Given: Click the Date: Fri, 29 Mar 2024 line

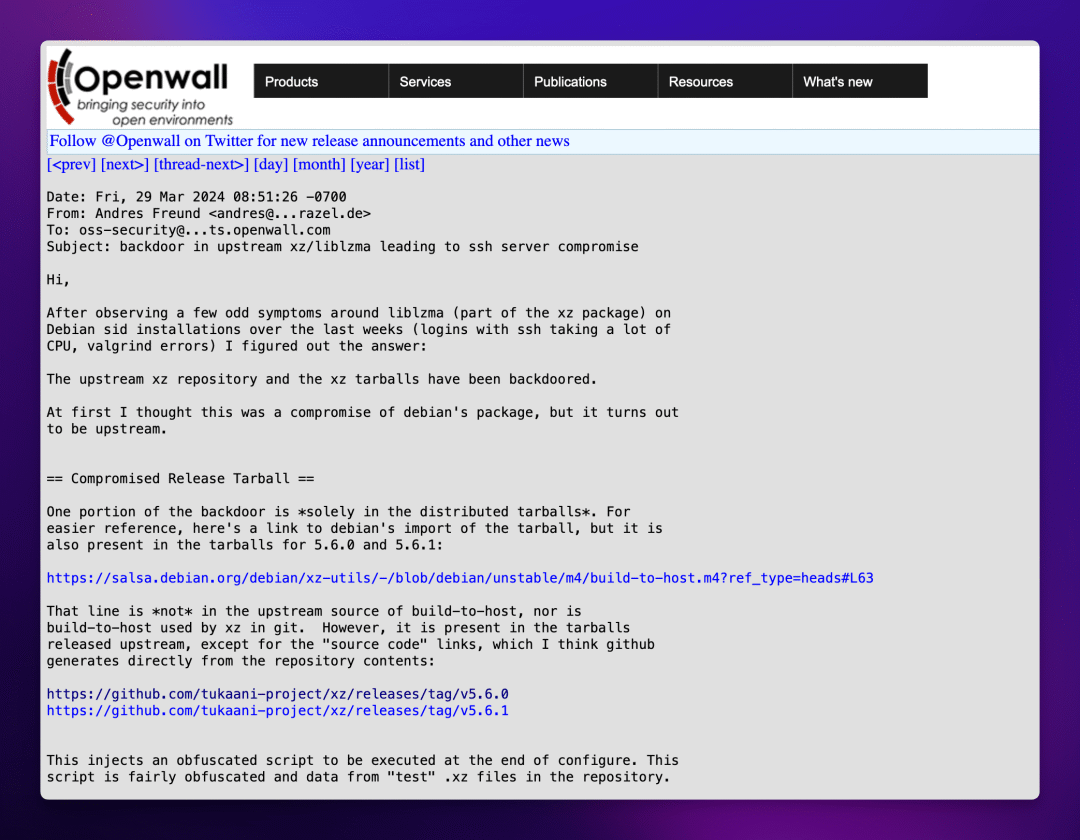Looking at the screenshot, I should click(x=196, y=197).
